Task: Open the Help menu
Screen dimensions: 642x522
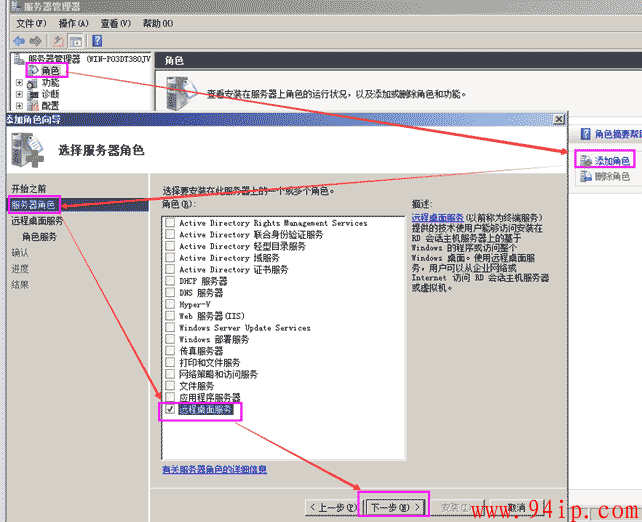Action: 158,23
